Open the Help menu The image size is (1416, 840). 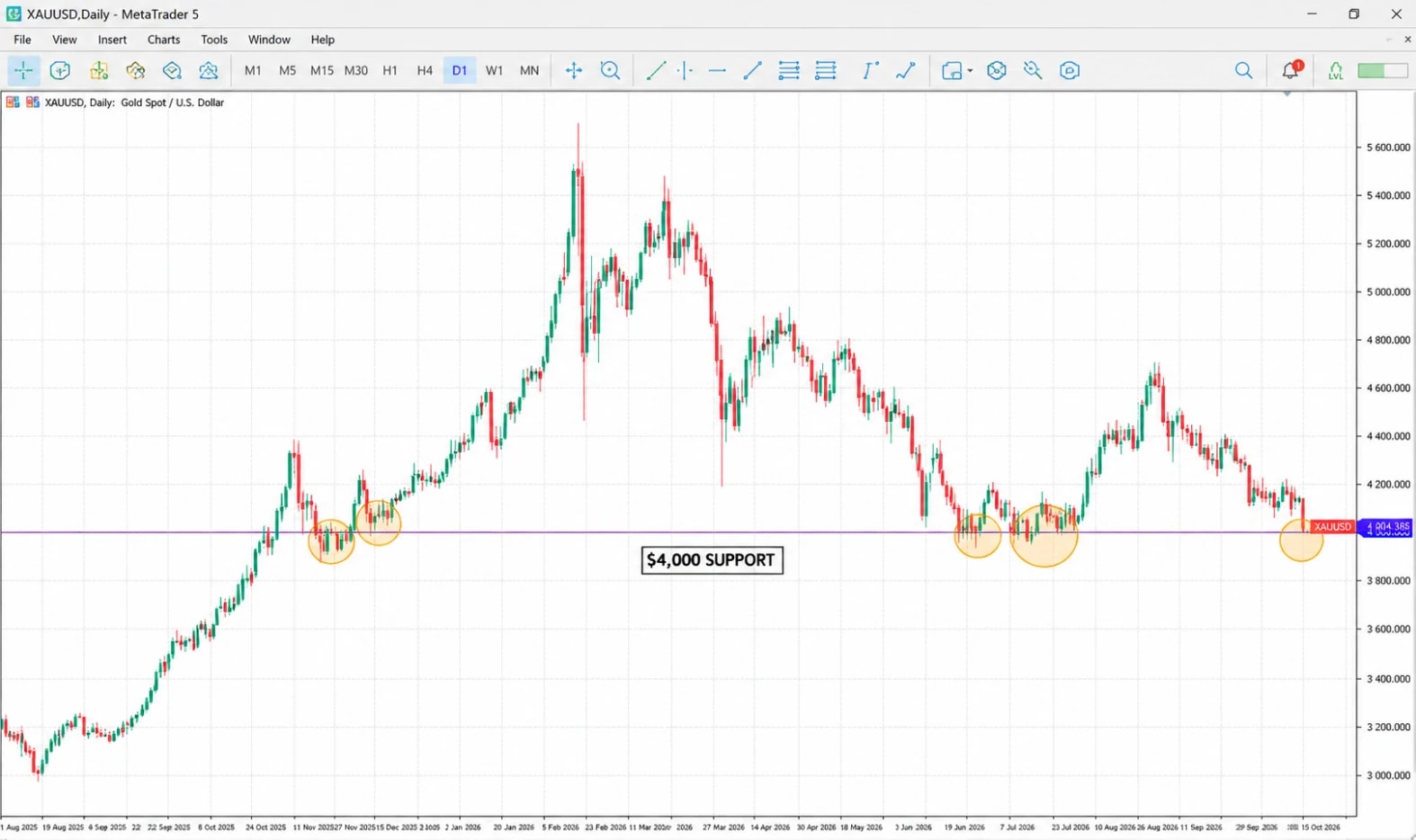(323, 40)
